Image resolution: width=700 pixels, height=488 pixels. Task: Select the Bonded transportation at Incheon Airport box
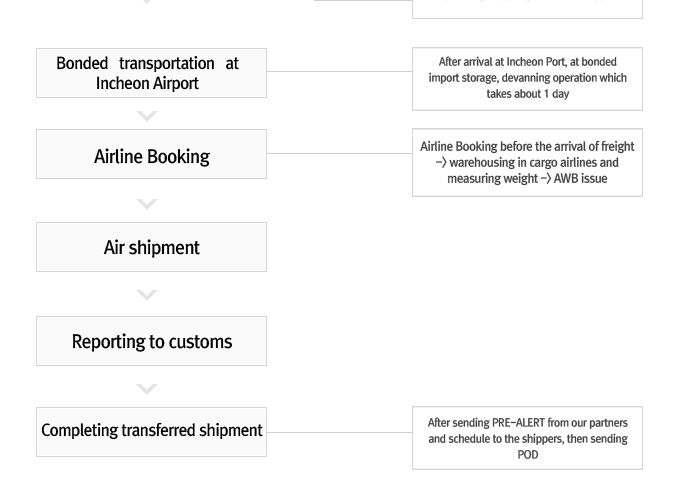coord(151,73)
